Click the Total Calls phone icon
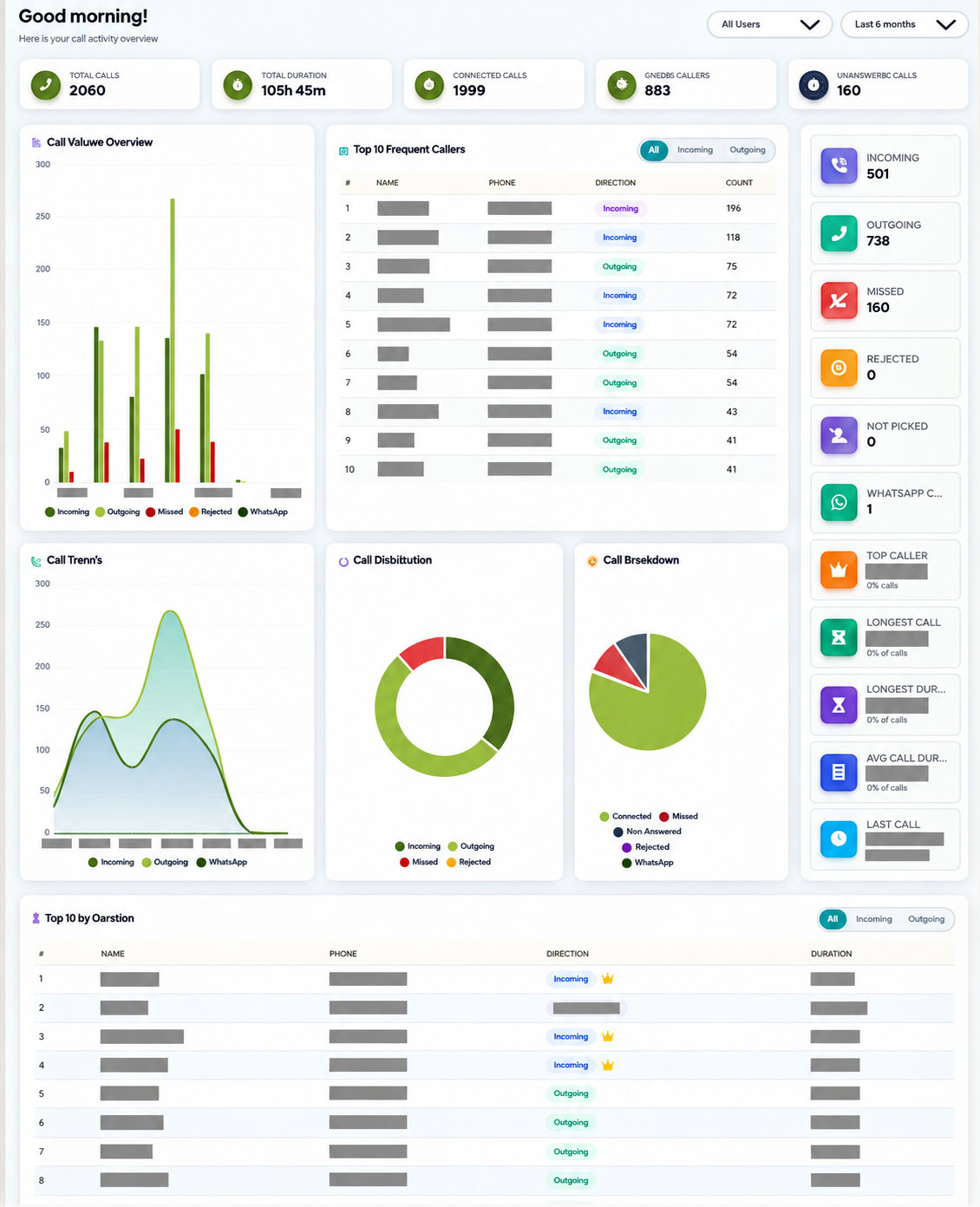 click(x=45, y=85)
